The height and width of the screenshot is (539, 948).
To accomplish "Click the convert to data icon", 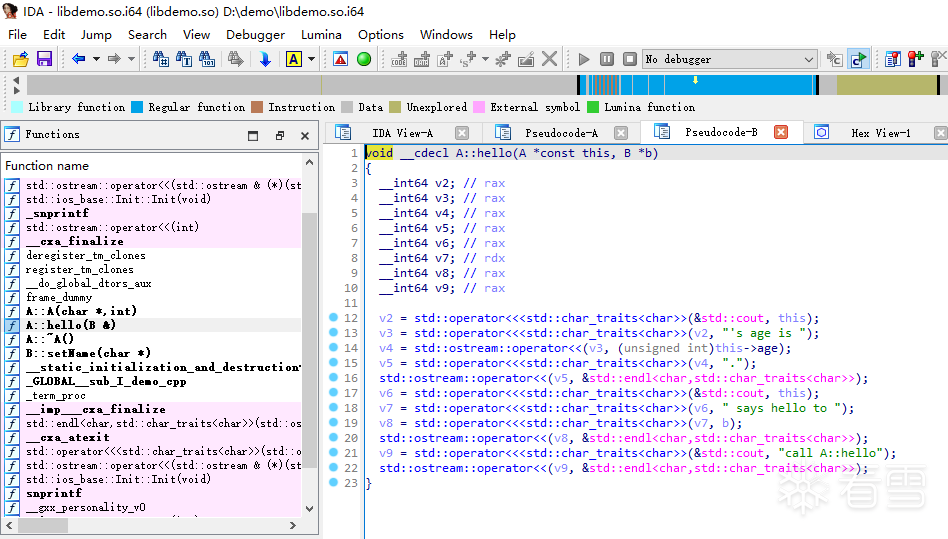I will [x=421, y=59].
